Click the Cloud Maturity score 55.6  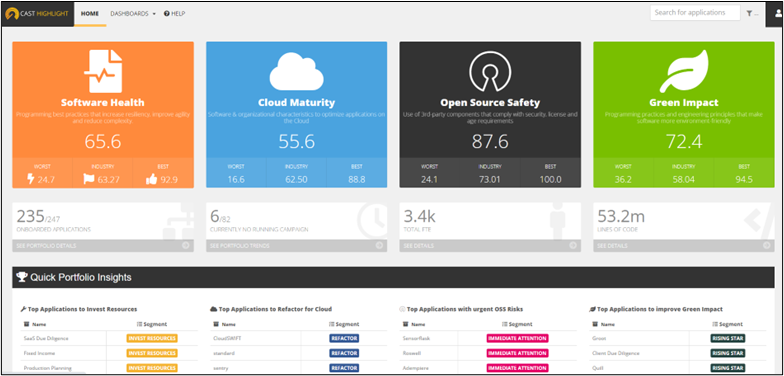(296, 142)
